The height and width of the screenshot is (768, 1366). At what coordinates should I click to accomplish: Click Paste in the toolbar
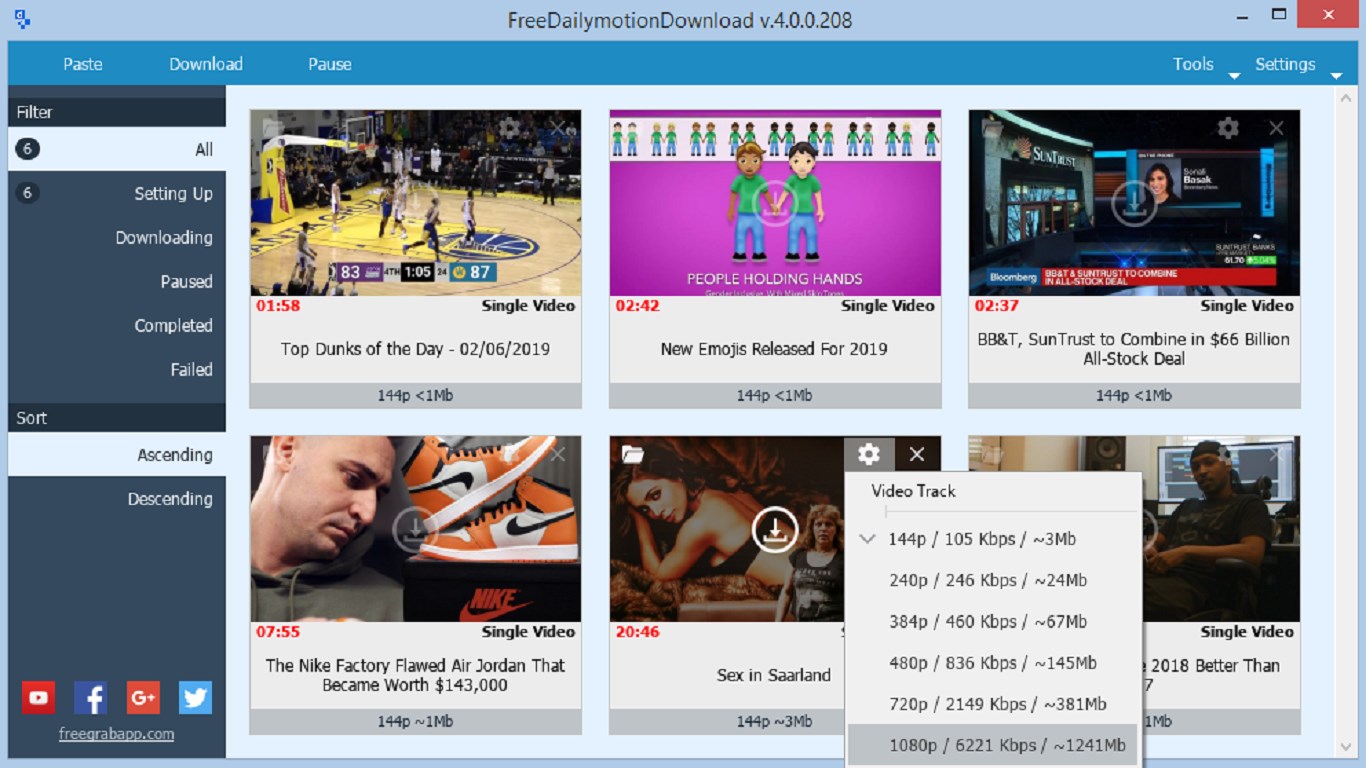pyautogui.click(x=83, y=64)
